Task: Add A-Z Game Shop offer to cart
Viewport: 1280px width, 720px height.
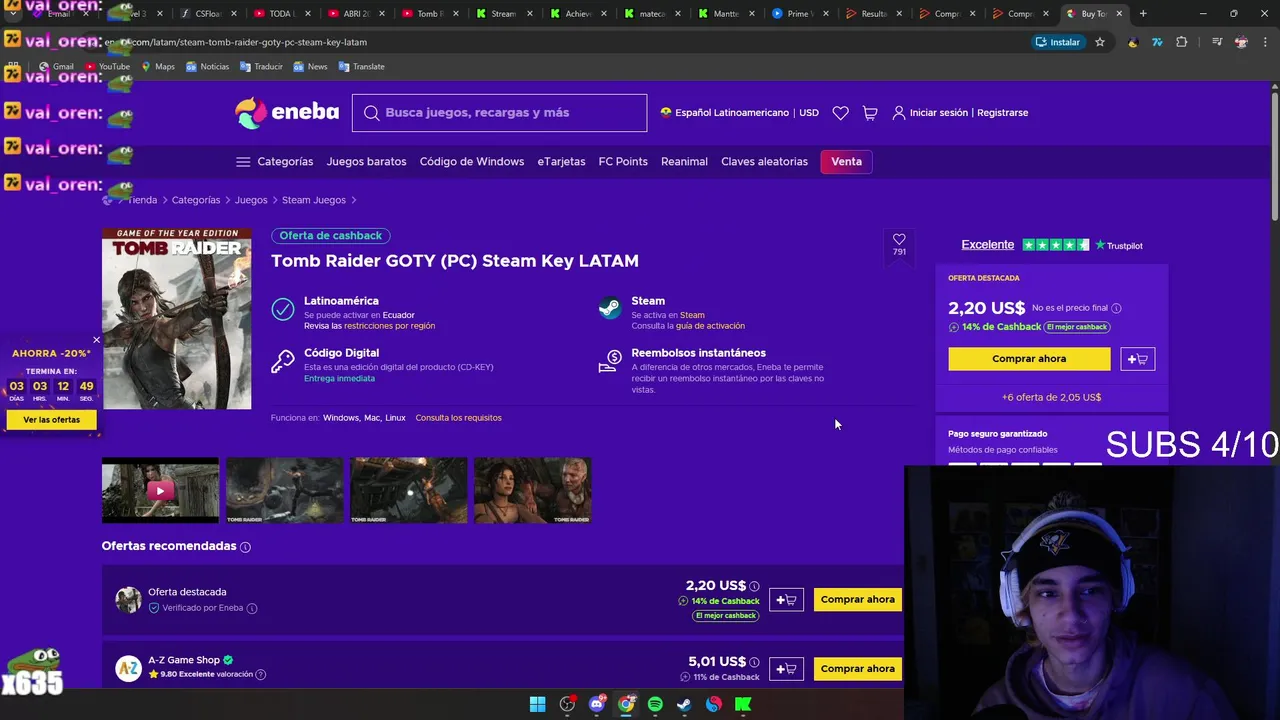Action: (786, 669)
